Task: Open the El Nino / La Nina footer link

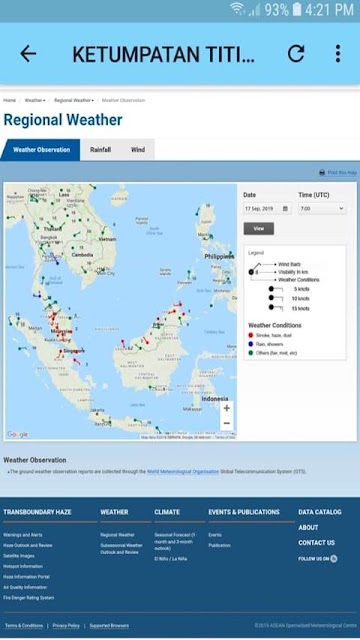Action: pos(171,559)
